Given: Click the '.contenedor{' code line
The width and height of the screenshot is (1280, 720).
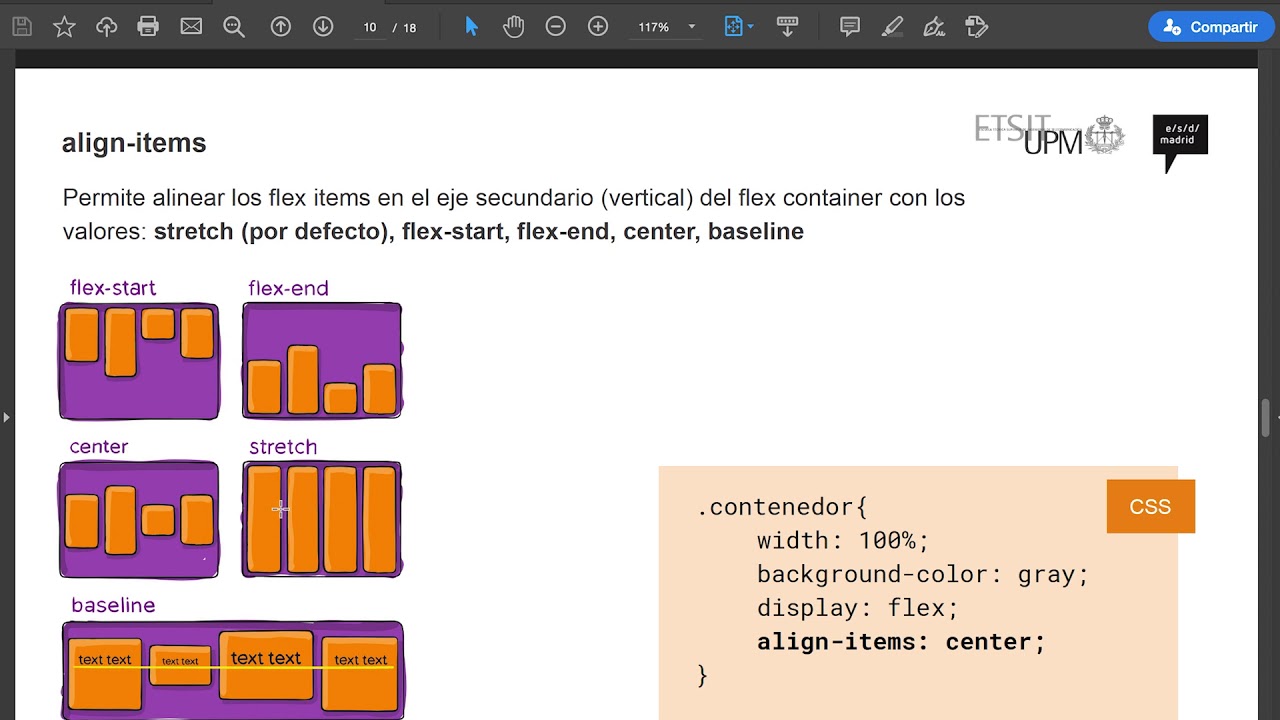Looking at the screenshot, I should [782, 506].
